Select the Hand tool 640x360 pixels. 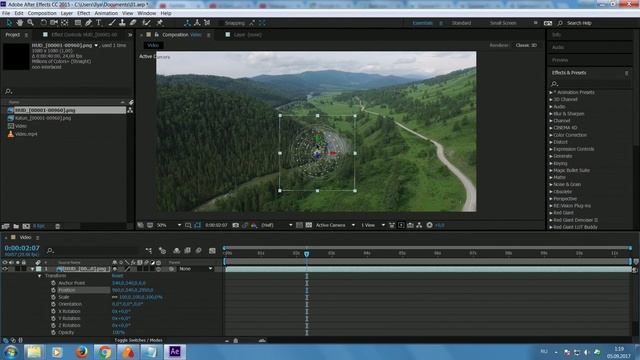[20, 23]
